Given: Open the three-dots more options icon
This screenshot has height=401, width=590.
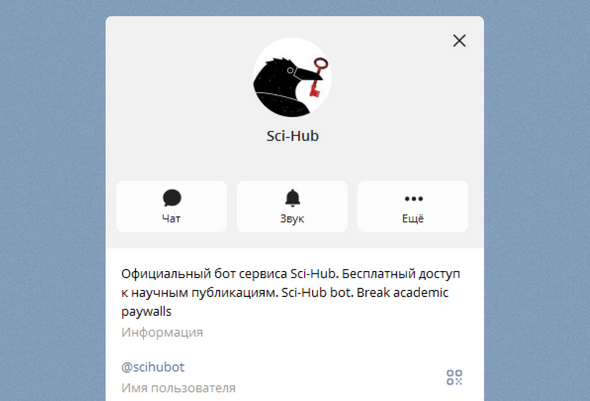Looking at the screenshot, I should pos(414,199).
